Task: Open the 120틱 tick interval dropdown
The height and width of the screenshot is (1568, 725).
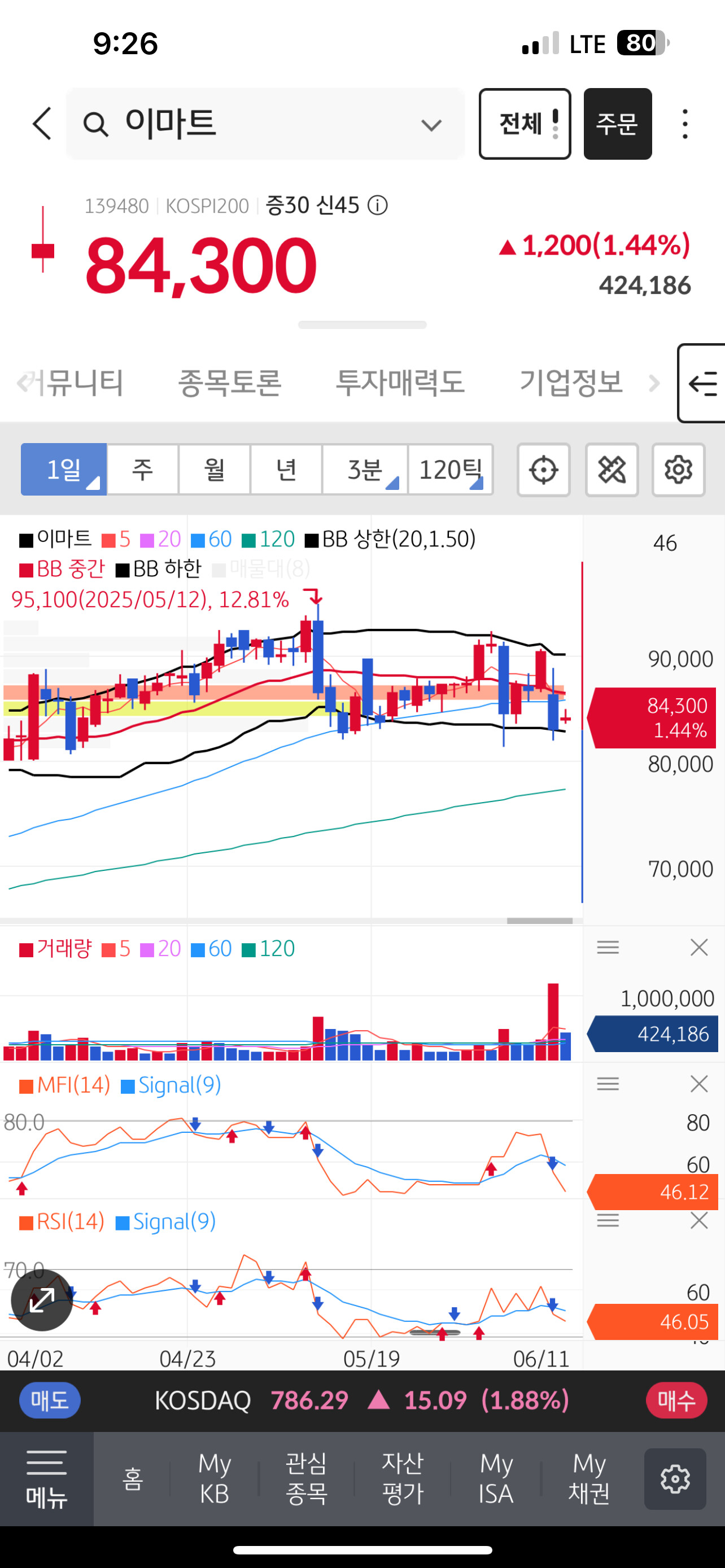Action: (451, 469)
